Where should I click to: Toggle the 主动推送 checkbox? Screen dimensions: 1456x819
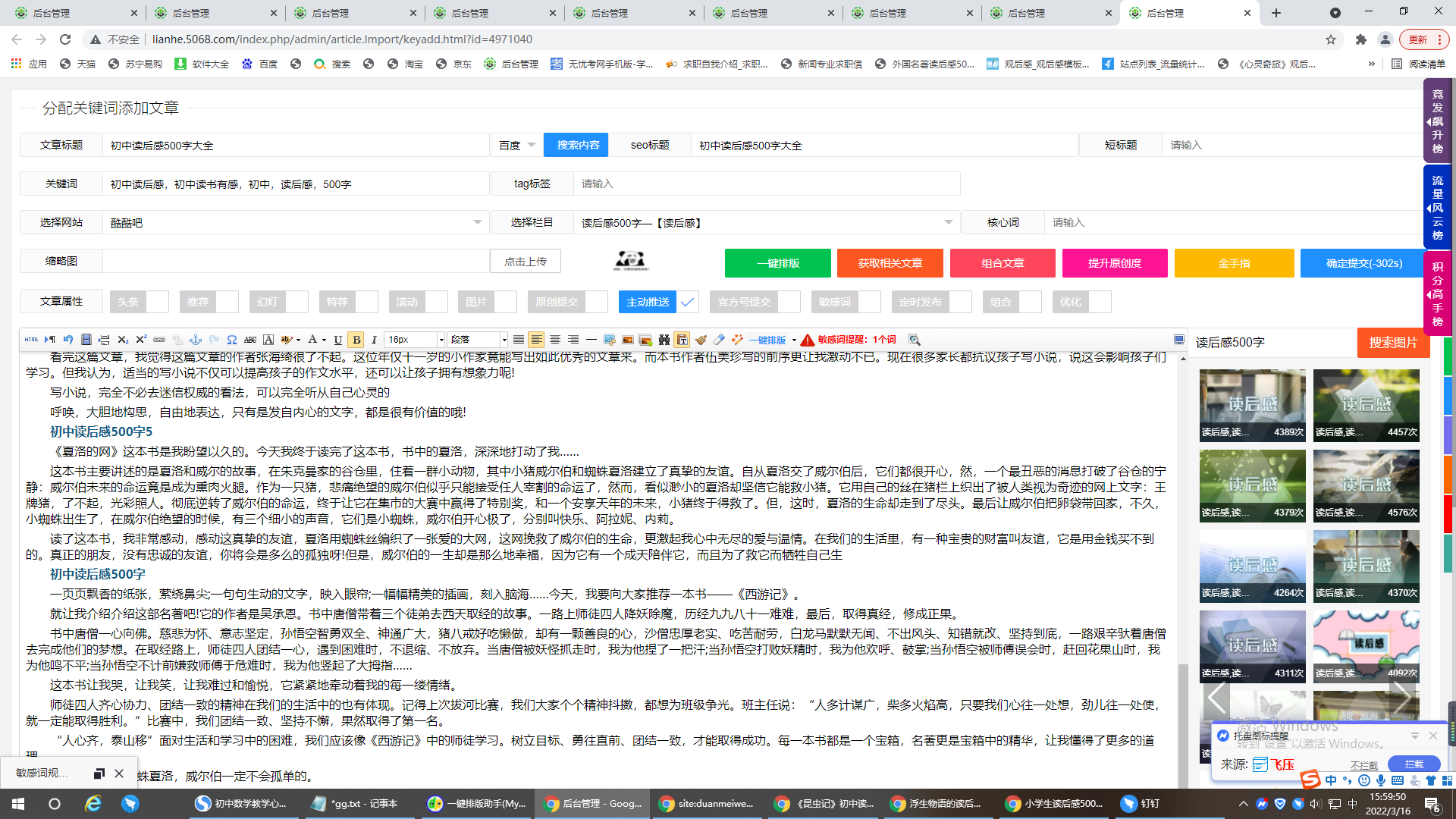(687, 302)
